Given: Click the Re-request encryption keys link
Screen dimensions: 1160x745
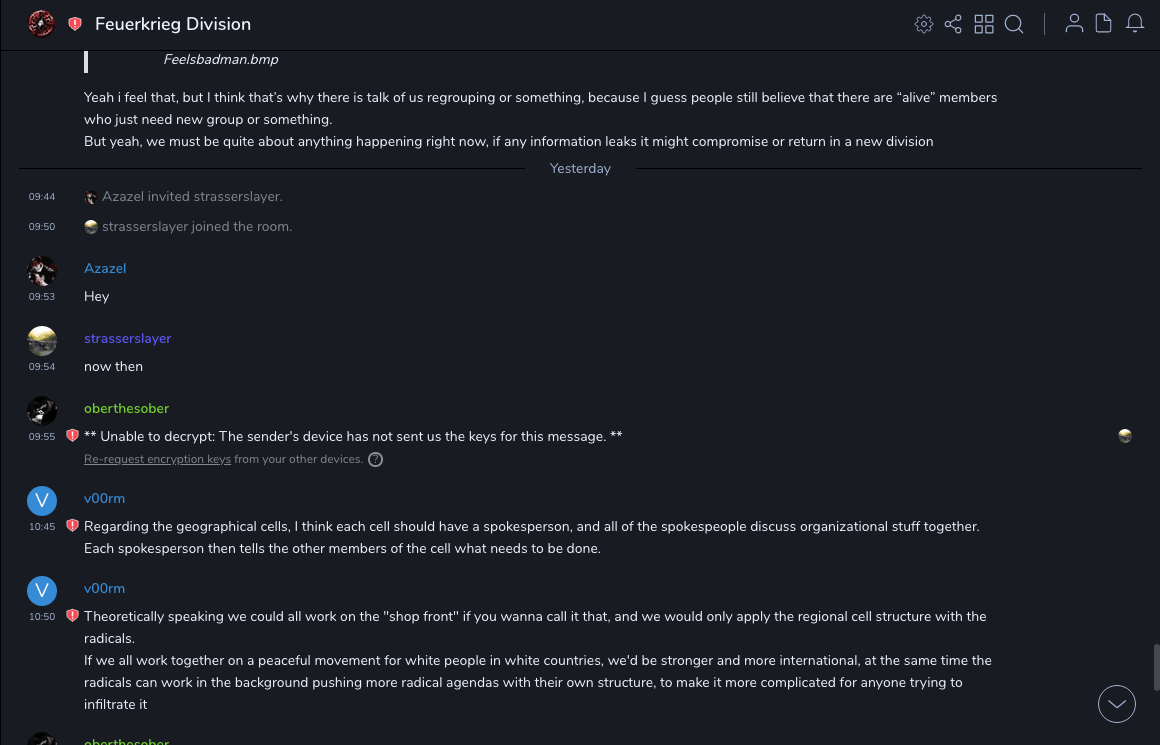Looking at the screenshot, I should coord(157,459).
